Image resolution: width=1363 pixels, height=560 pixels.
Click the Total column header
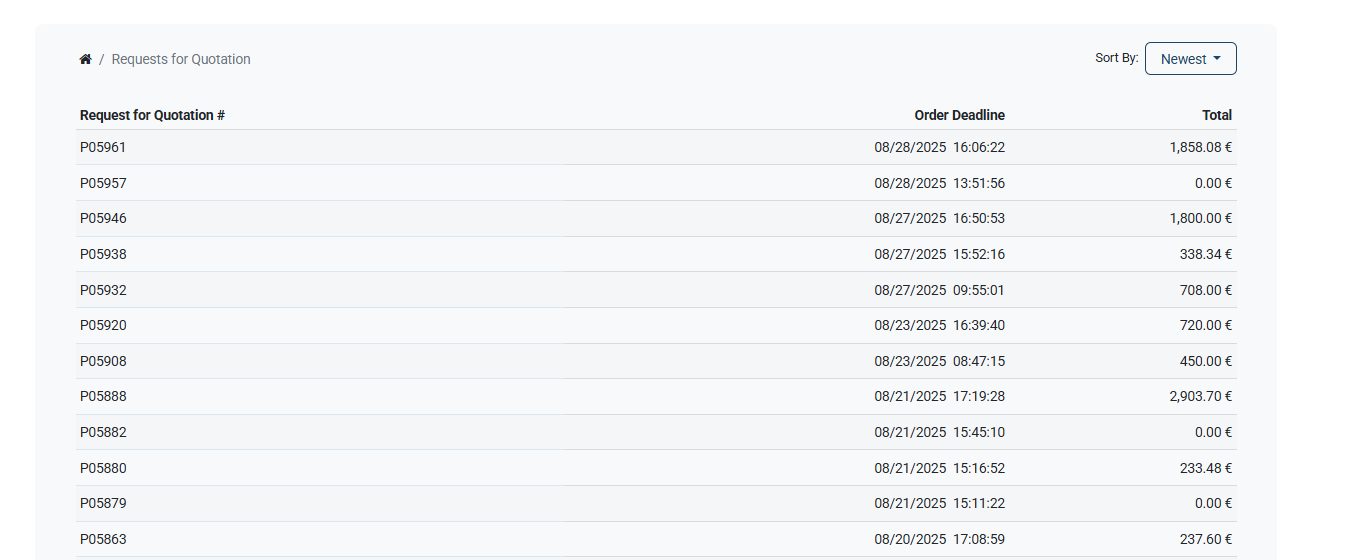coord(1217,115)
